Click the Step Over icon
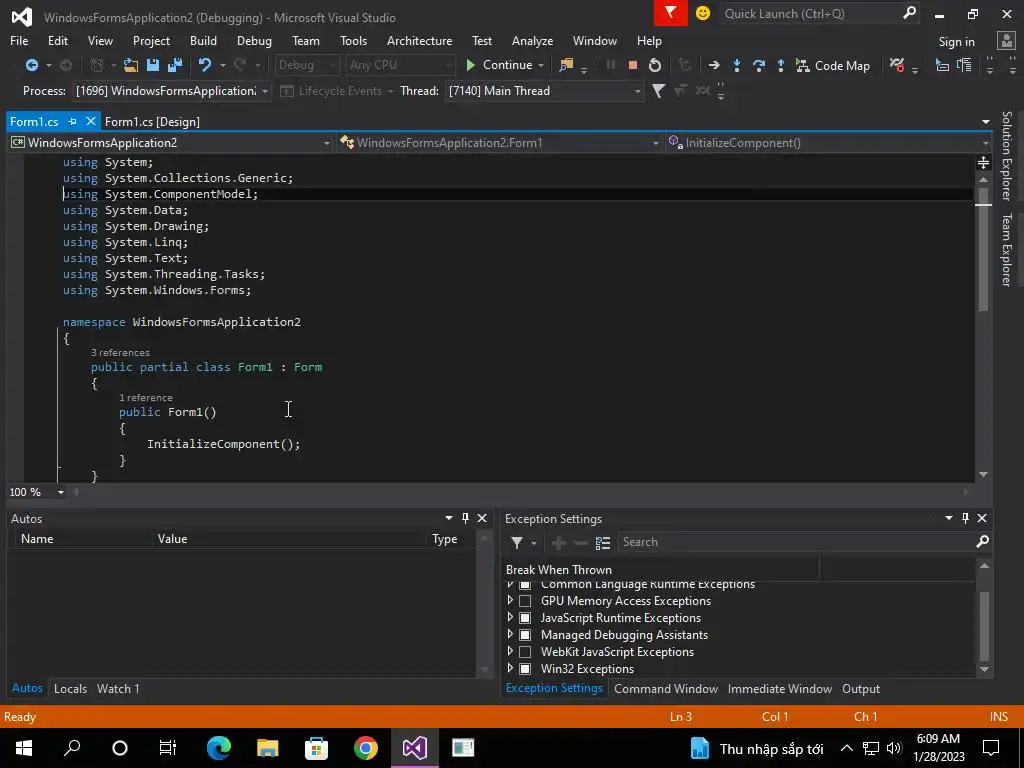The height and width of the screenshot is (768, 1024). 759,65
